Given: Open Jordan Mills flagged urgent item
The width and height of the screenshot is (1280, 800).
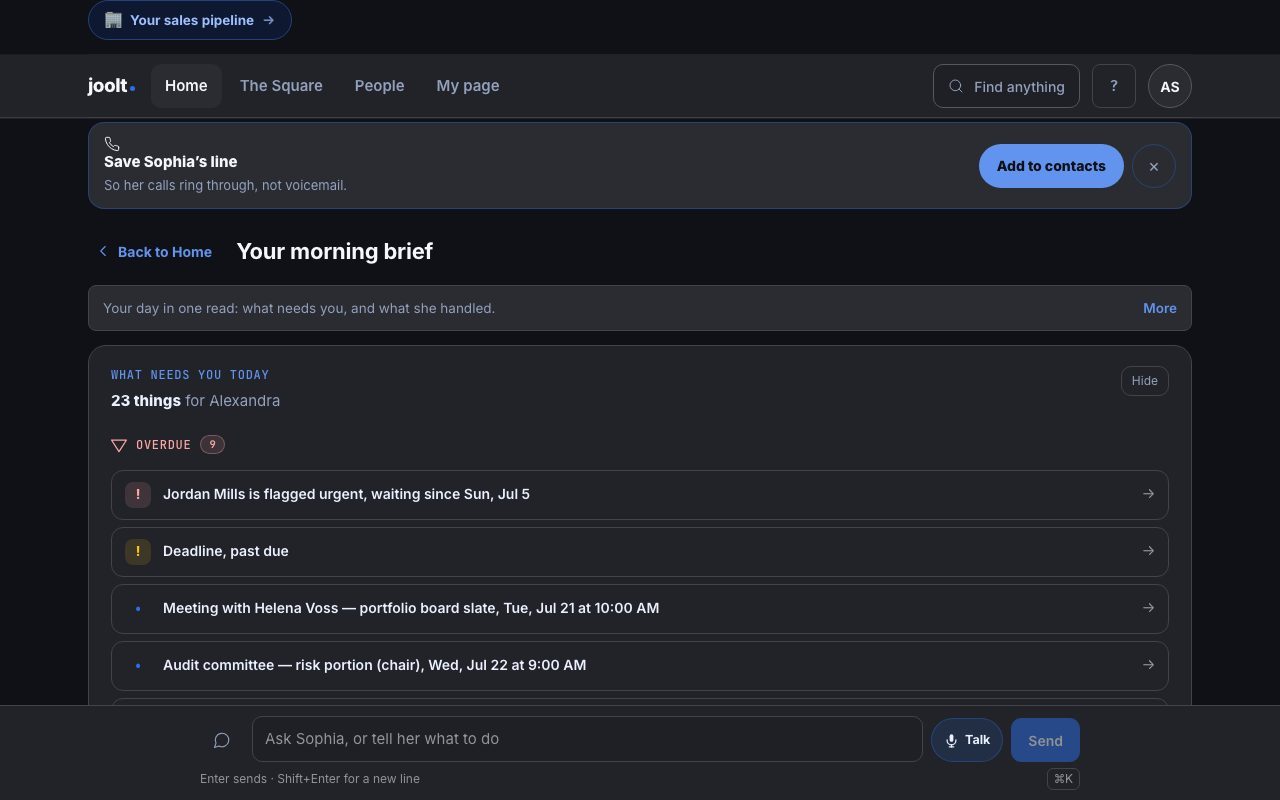Looking at the screenshot, I should point(640,495).
